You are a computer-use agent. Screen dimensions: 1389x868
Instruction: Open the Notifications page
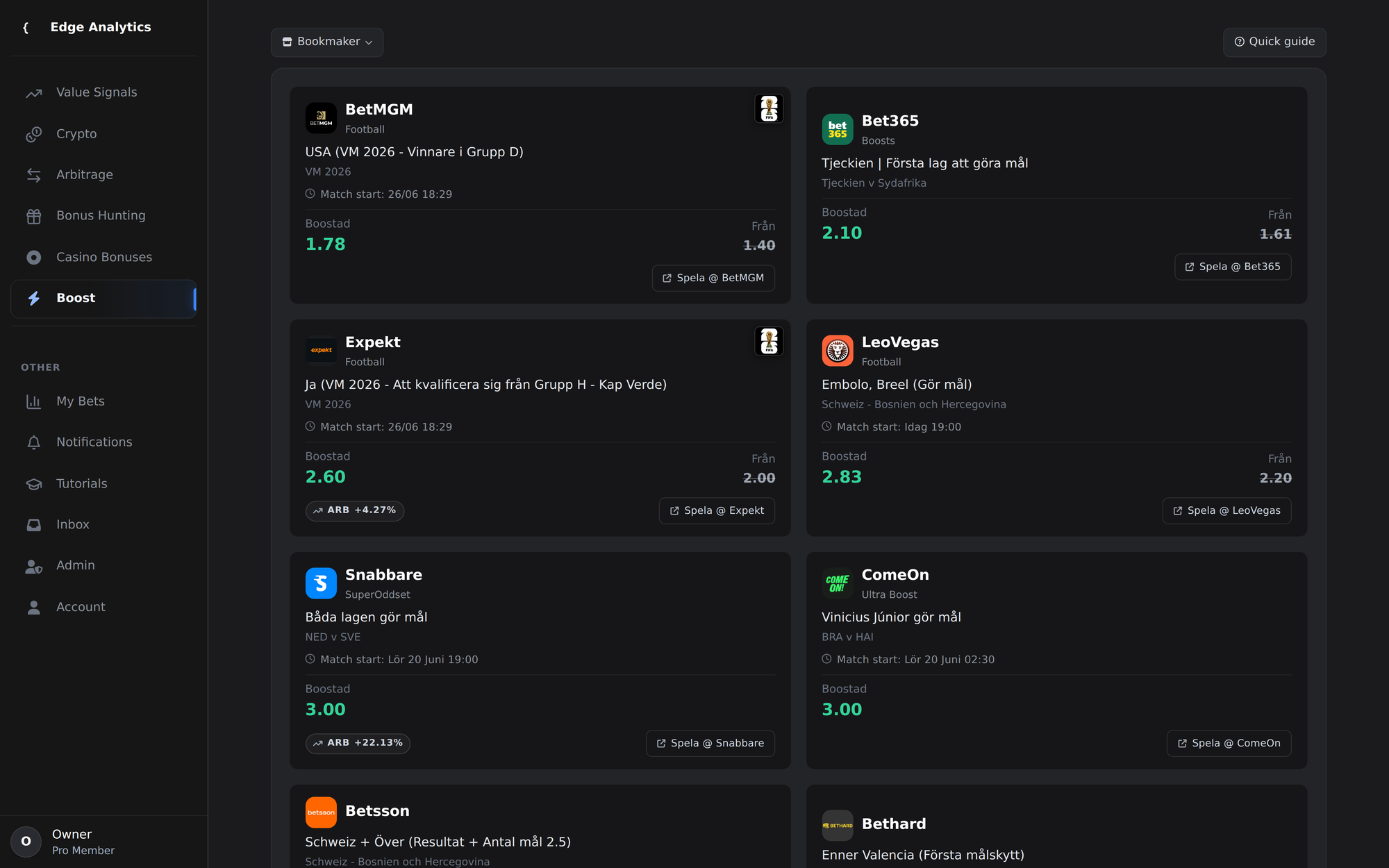pos(103,442)
